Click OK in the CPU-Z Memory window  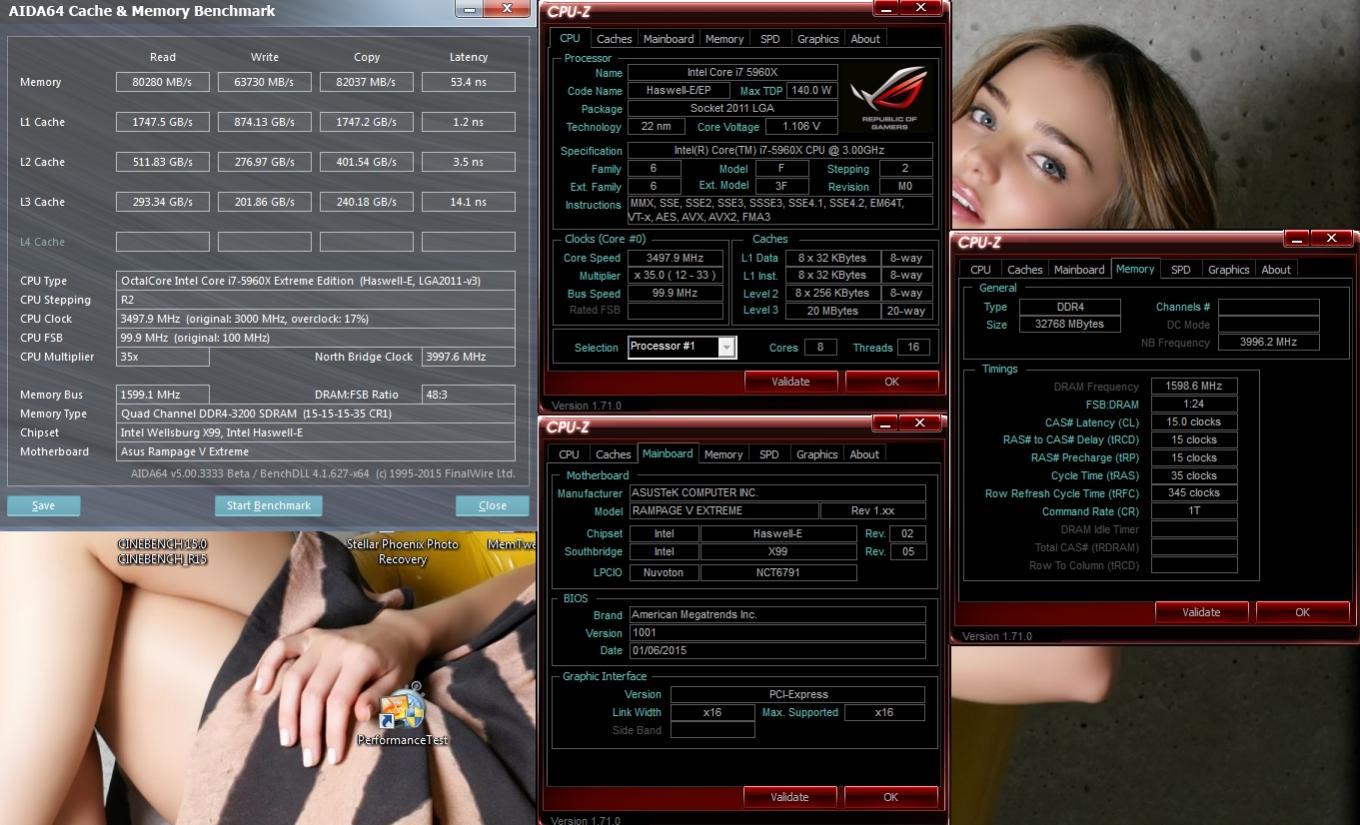pos(1302,612)
